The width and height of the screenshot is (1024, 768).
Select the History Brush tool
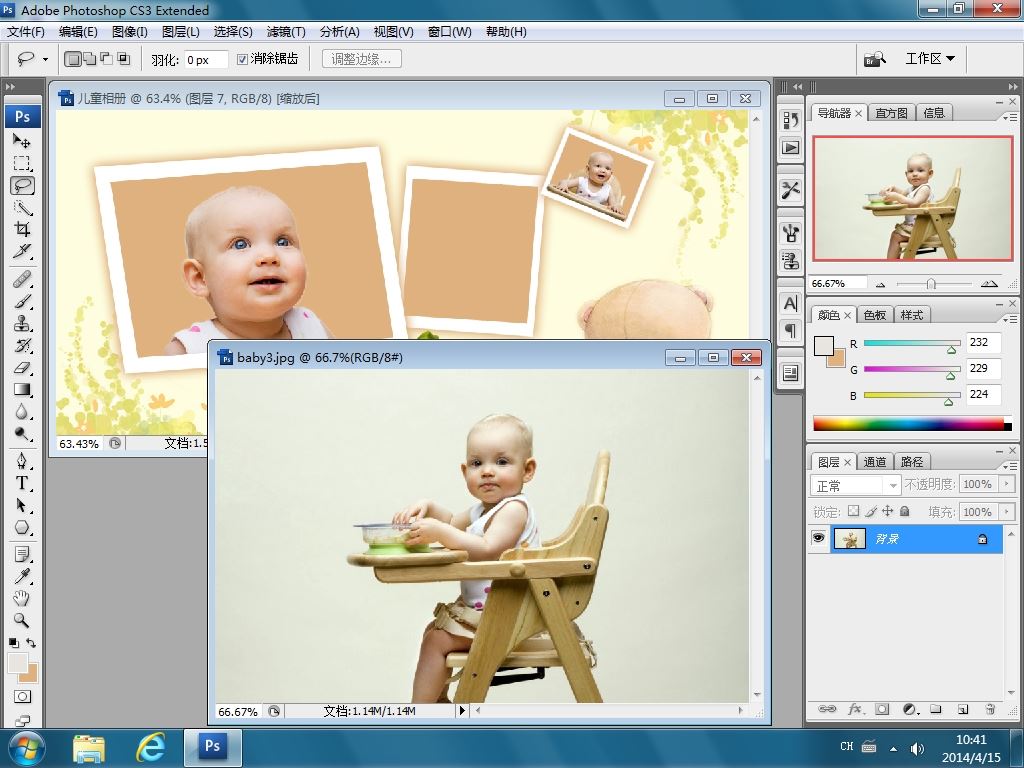[x=22, y=345]
